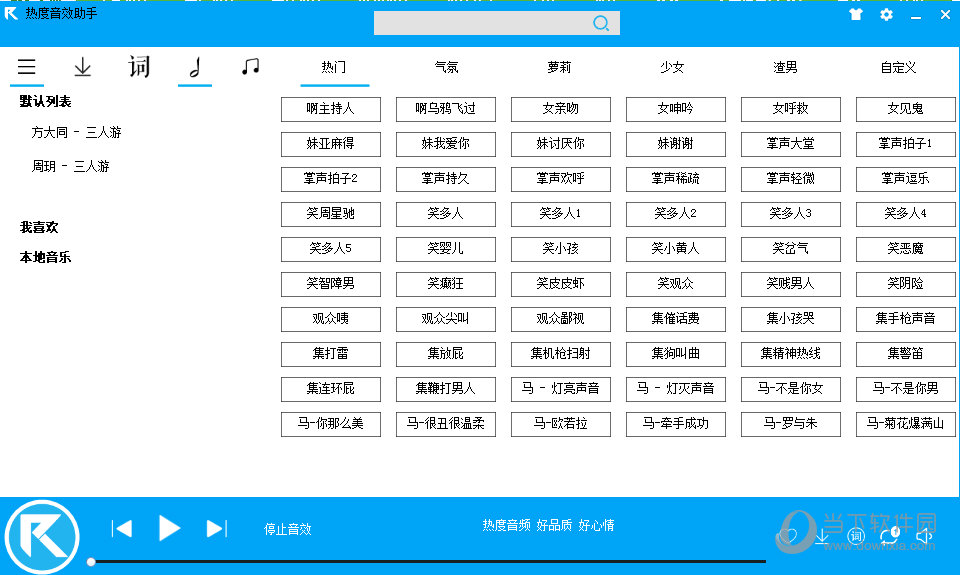The image size is (960, 575).
Task: Play the 集催话费 sound effect
Action: [676, 319]
